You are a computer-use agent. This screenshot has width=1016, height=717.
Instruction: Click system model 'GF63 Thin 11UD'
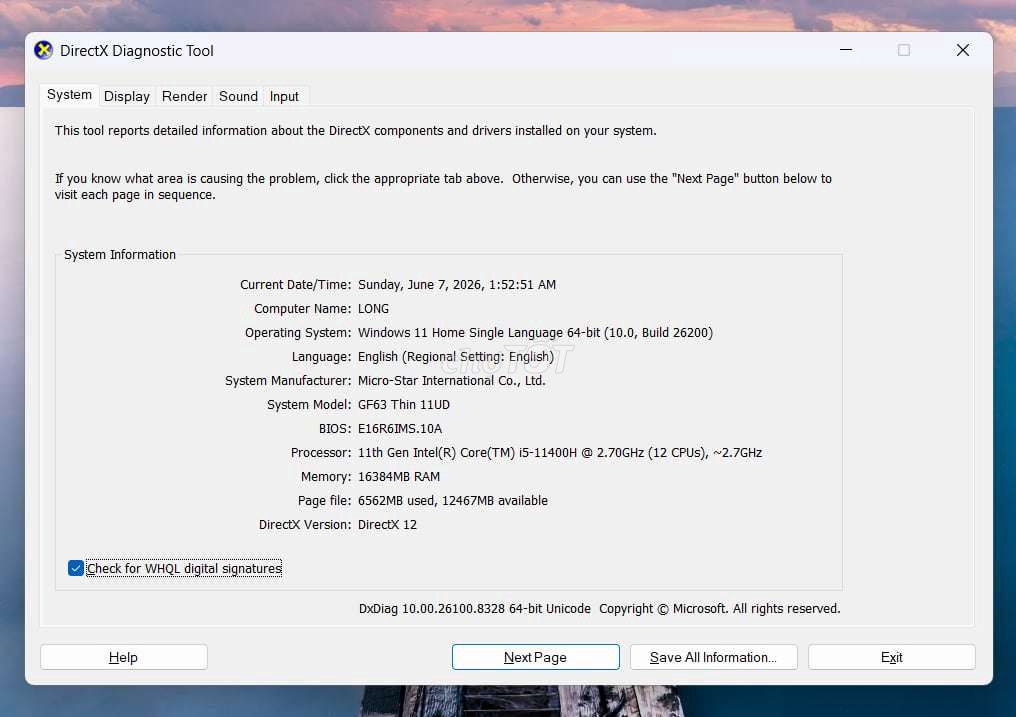click(x=404, y=405)
